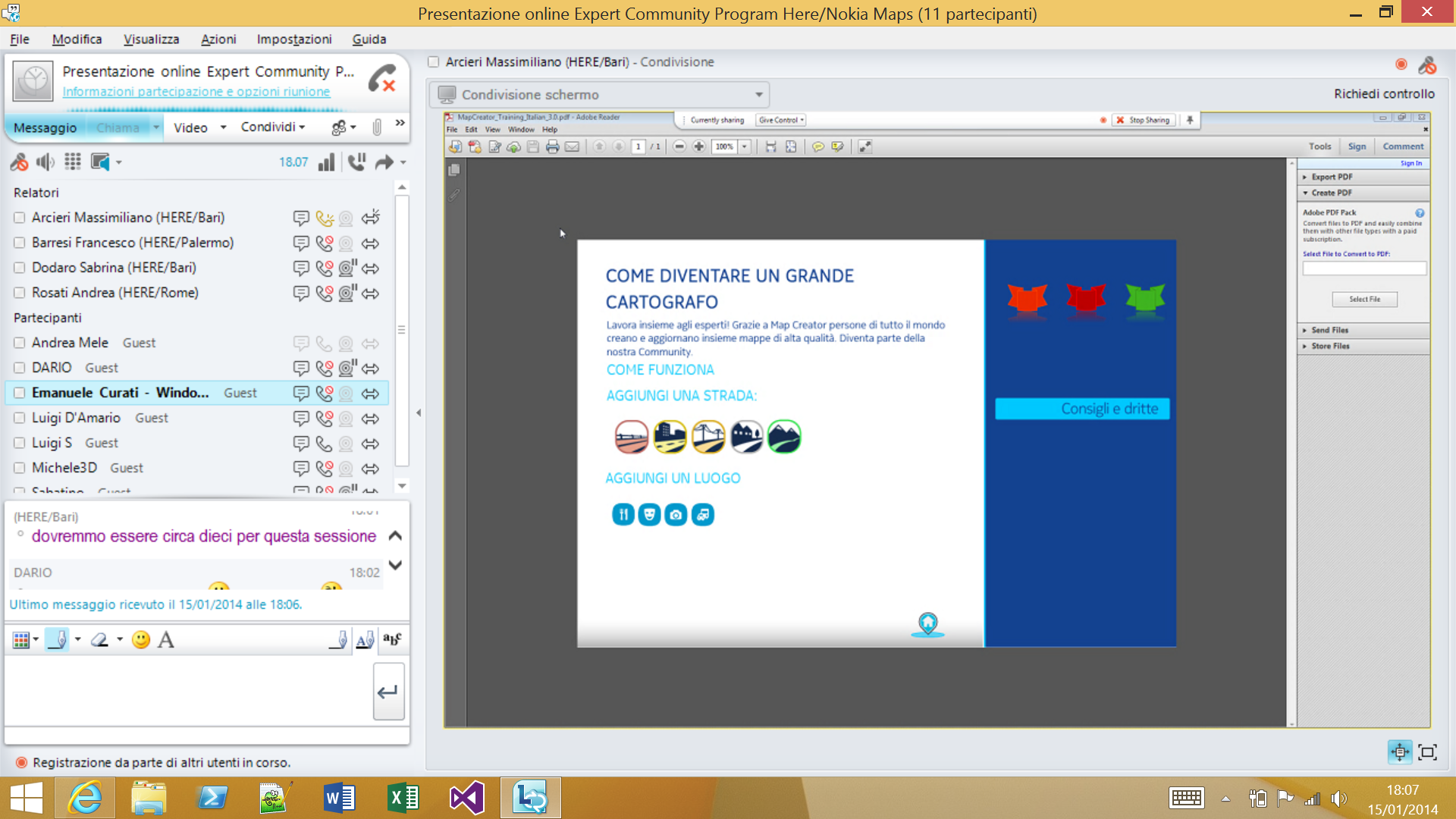Open the Condivisione schermo dropdown
The width and height of the screenshot is (1456, 819).
pos(600,95)
